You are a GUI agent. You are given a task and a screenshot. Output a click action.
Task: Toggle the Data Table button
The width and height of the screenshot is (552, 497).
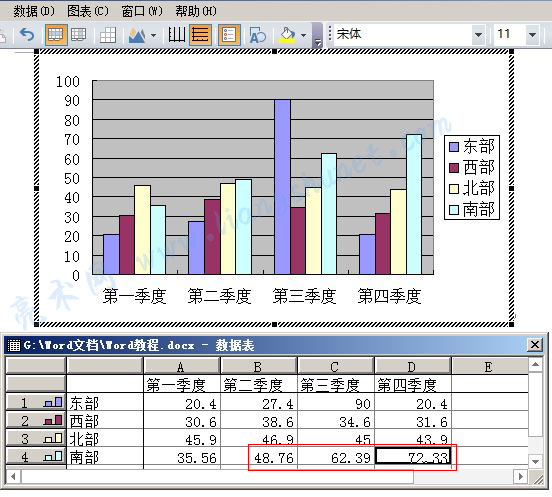pyautogui.click(x=107, y=35)
